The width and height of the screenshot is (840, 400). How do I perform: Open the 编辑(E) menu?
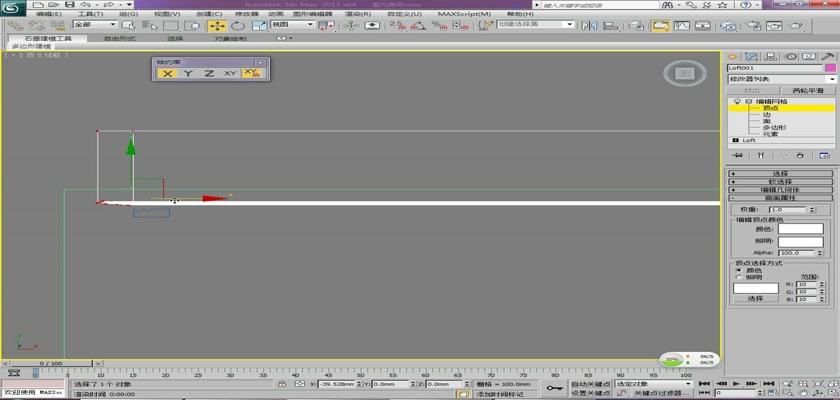49,14
